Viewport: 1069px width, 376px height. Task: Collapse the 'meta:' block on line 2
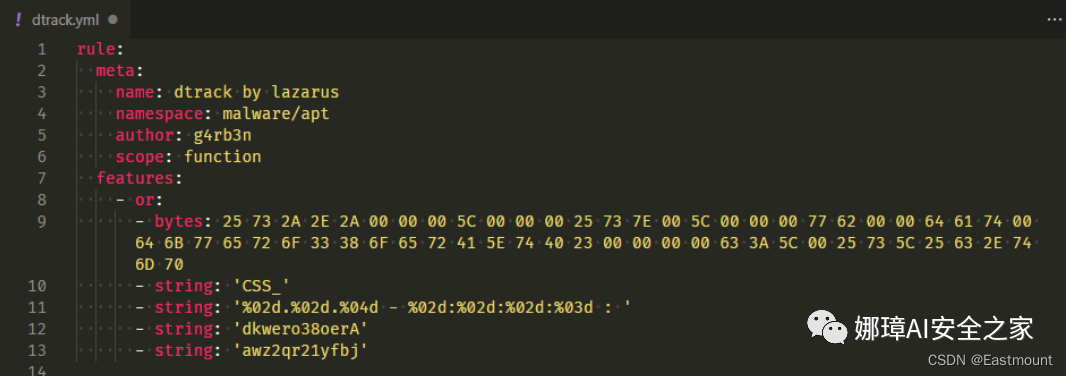119,71
